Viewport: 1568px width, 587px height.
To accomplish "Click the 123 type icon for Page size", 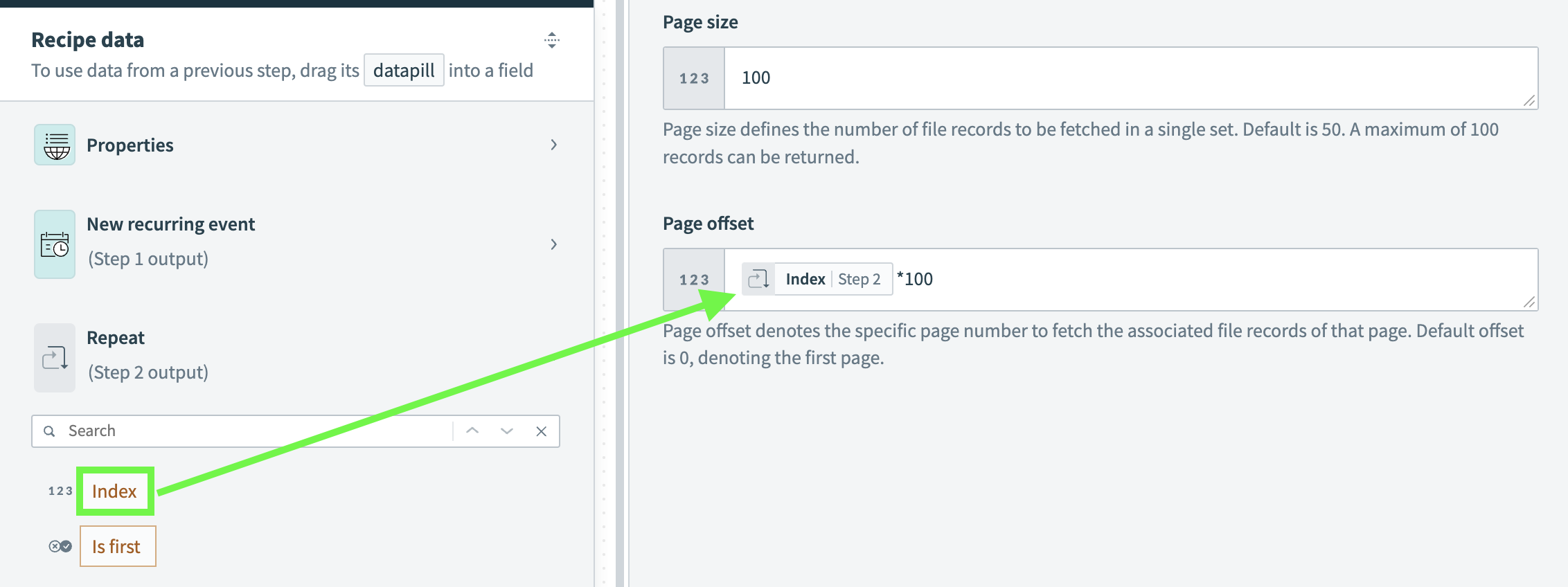I will coord(694,78).
